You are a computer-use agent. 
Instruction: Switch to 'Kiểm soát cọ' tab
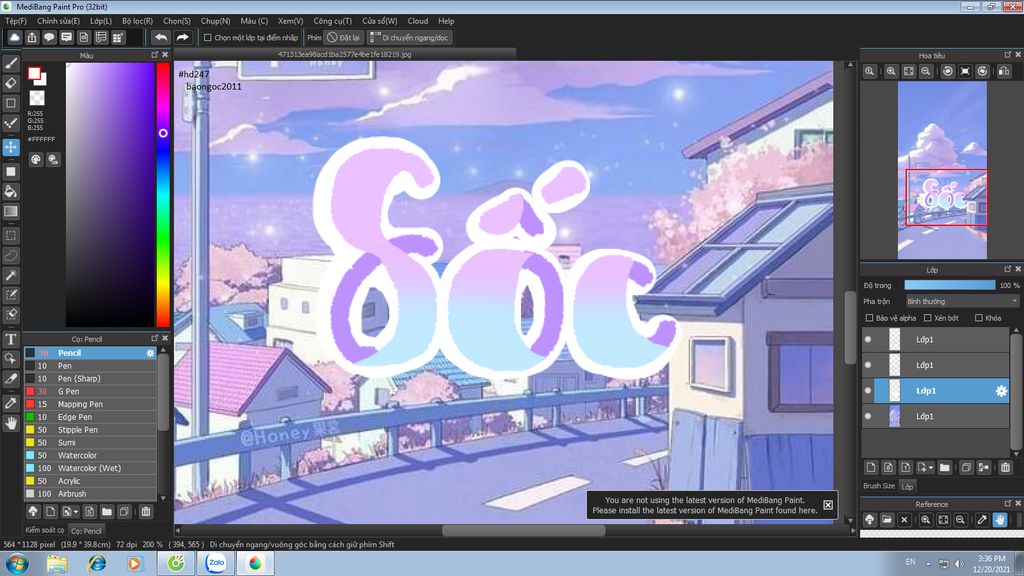pyautogui.click(x=44, y=530)
